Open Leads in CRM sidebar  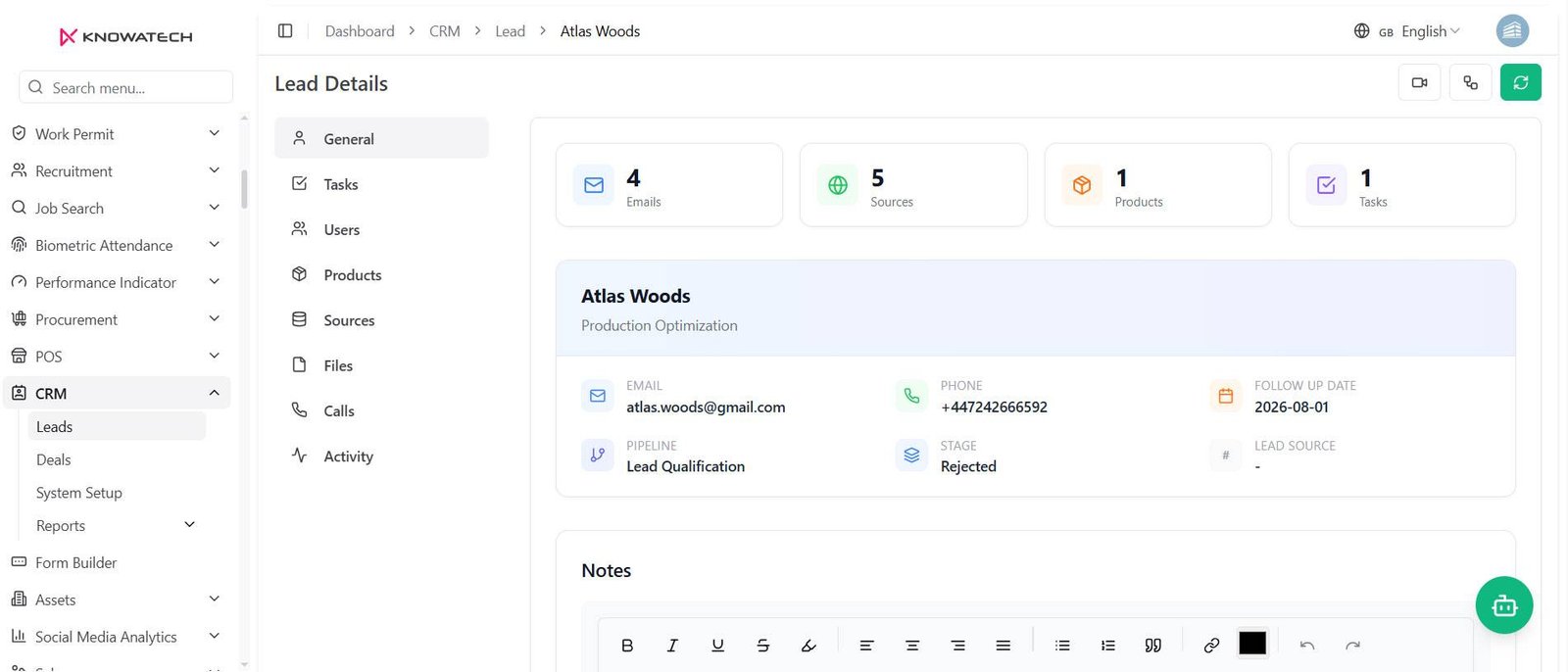(116, 427)
